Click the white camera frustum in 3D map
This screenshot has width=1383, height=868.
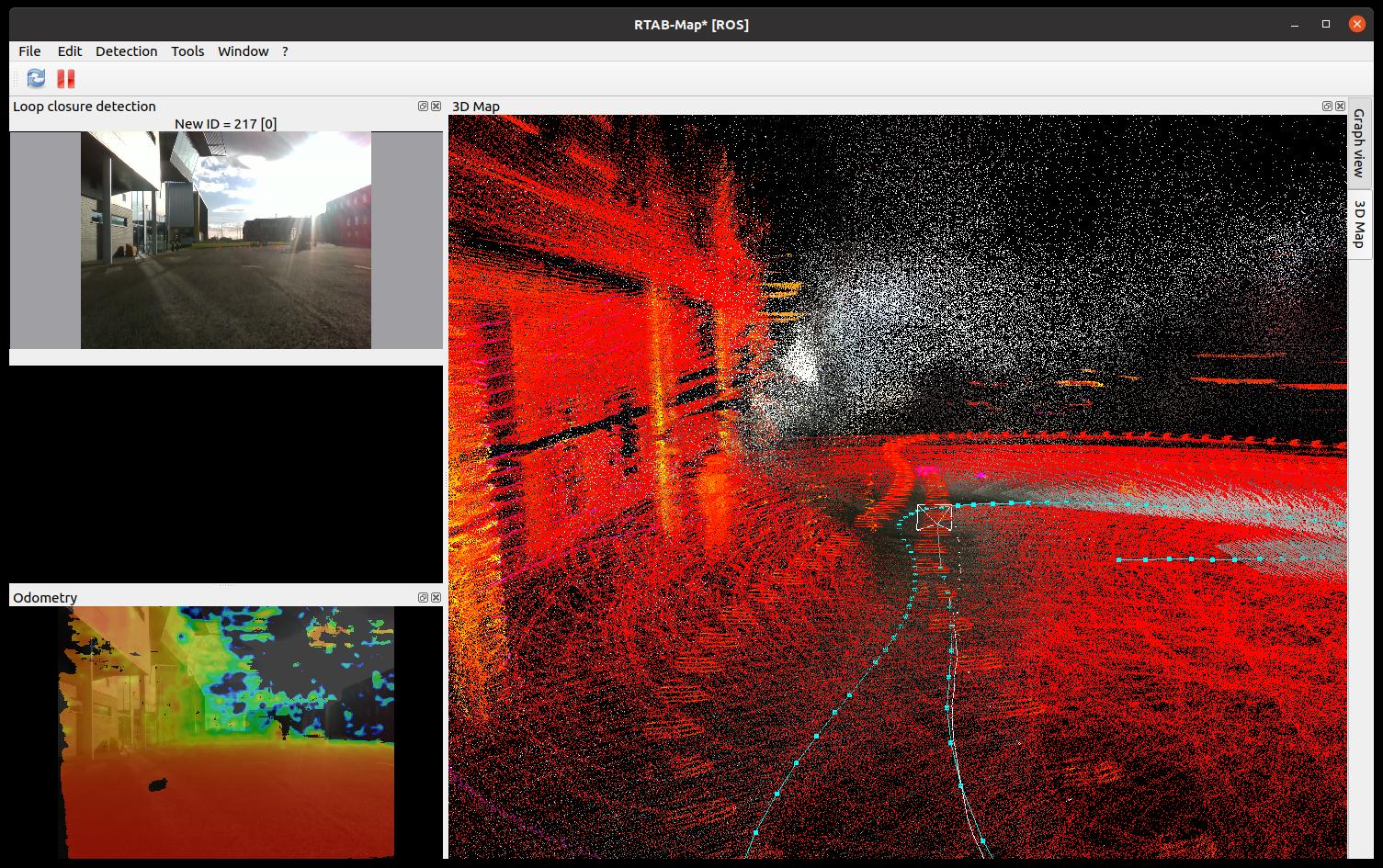click(x=934, y=518)
